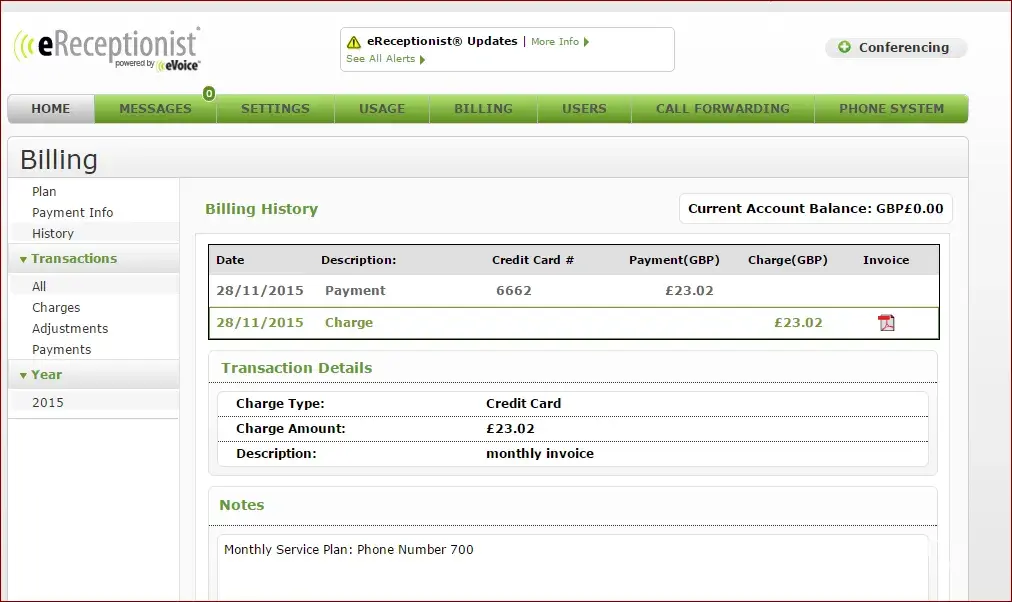Select Payment Info in sidebar

(x=72, y=212)
